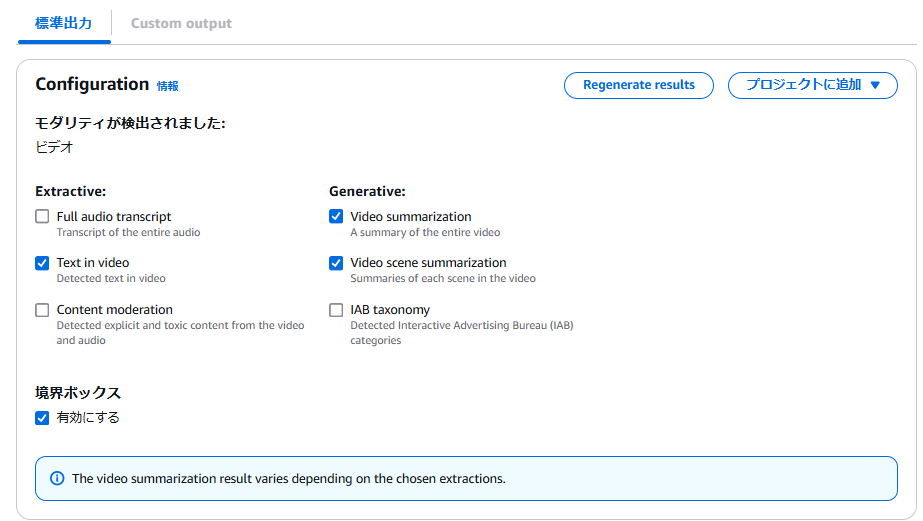
Task: Click the Regenerate results button
Action: coord(639,85)
